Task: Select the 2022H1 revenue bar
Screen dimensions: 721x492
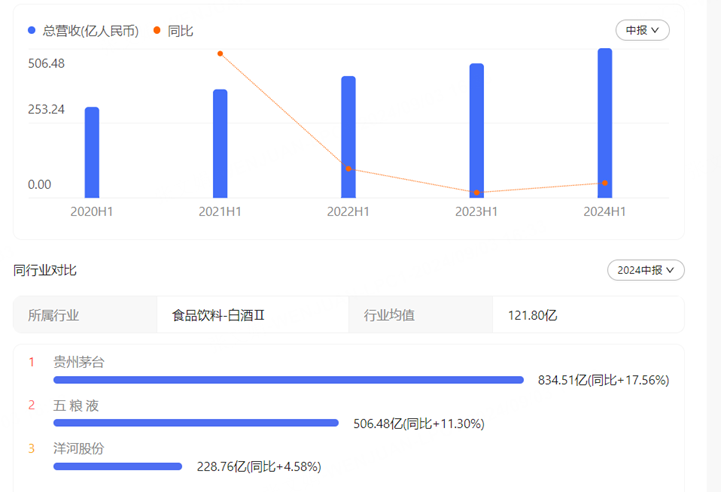Action: 349,137
